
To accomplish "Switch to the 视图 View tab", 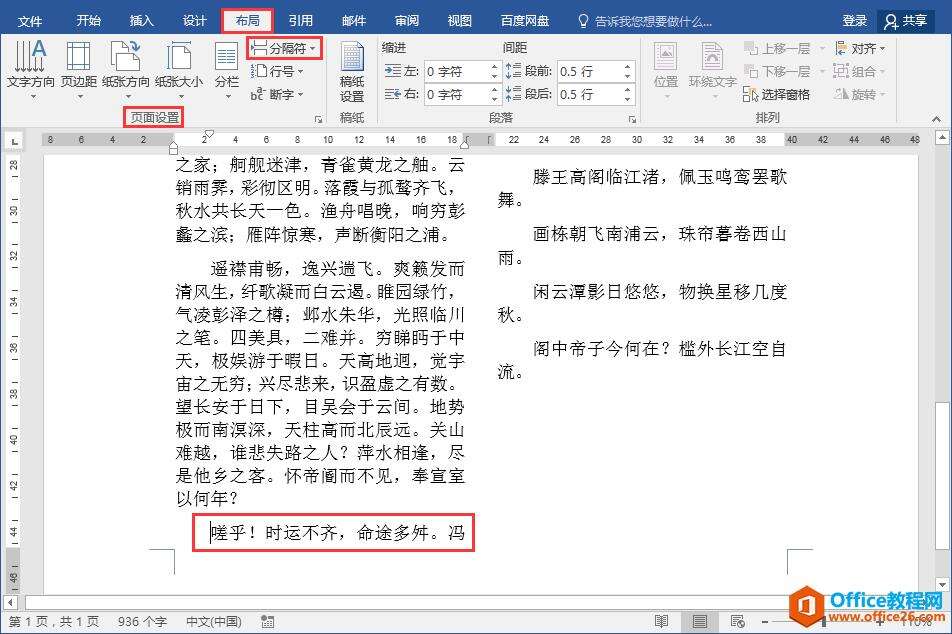I will coord(459,21).
